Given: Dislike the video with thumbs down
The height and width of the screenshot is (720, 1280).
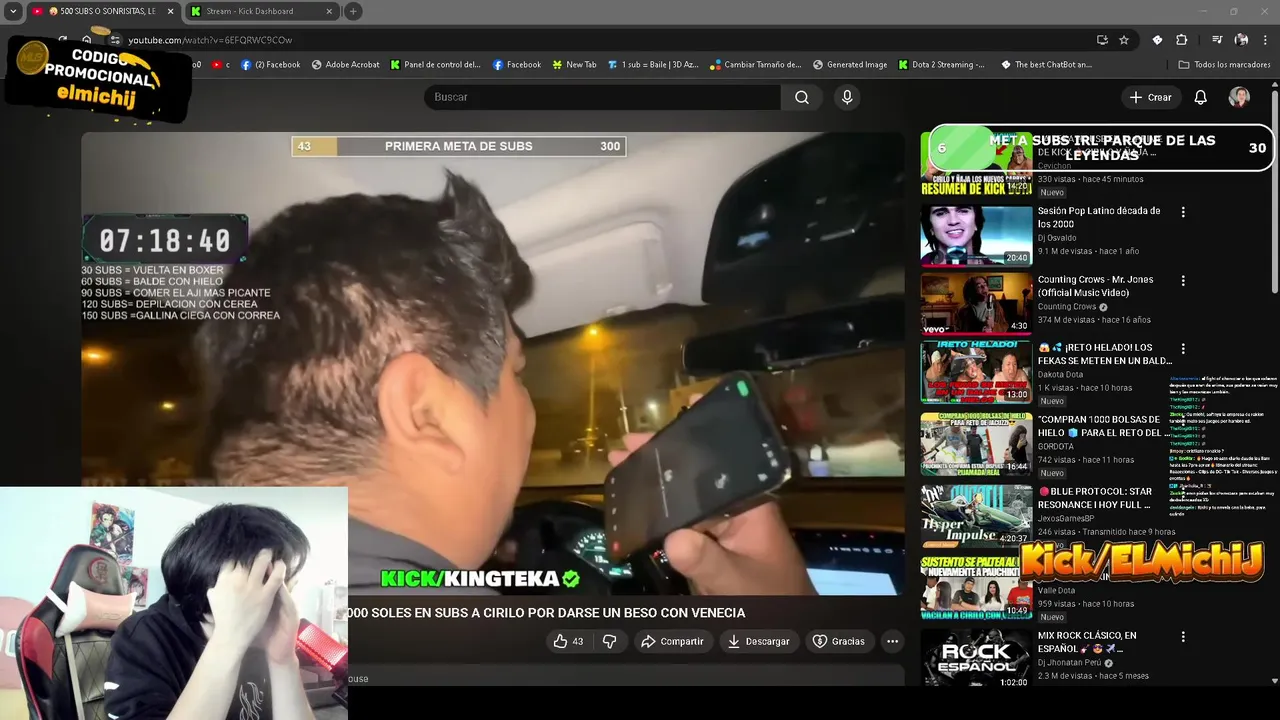Looking at the screenshot, I should 609,641.
